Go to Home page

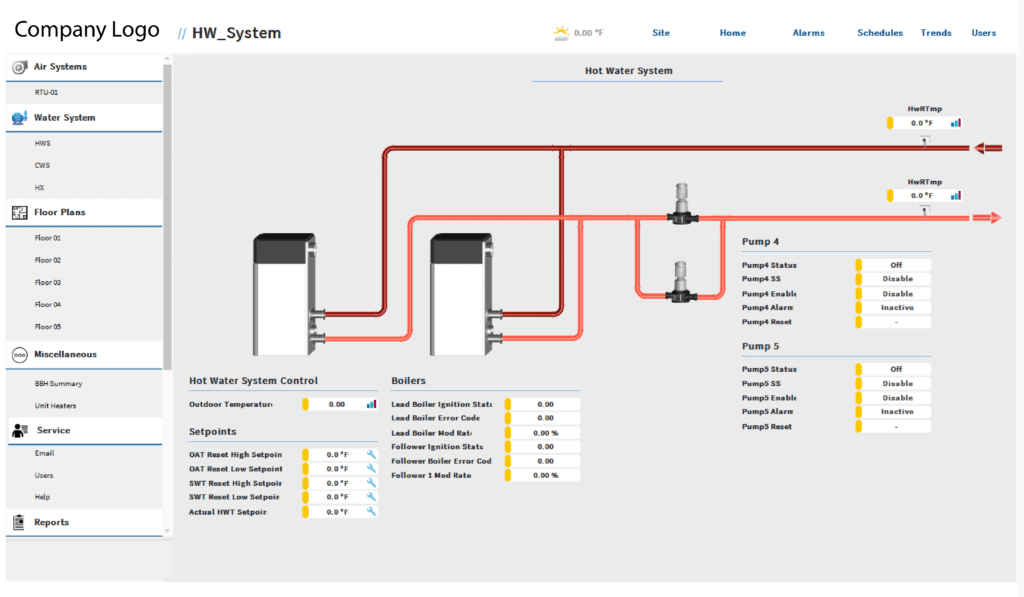pos(733,33)
